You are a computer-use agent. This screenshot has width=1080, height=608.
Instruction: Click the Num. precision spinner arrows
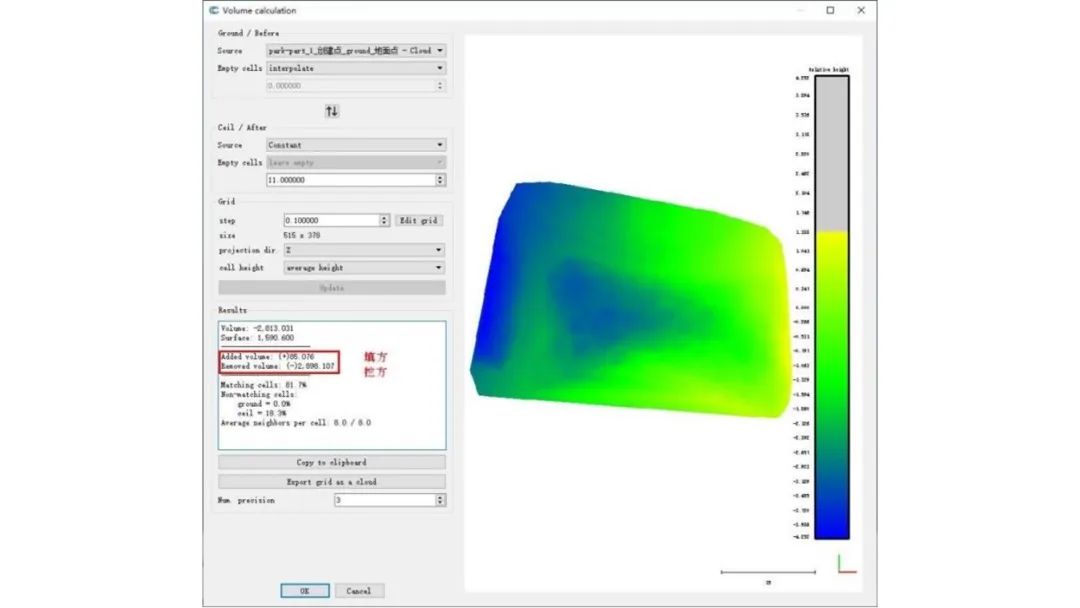(x=441, y=499)
